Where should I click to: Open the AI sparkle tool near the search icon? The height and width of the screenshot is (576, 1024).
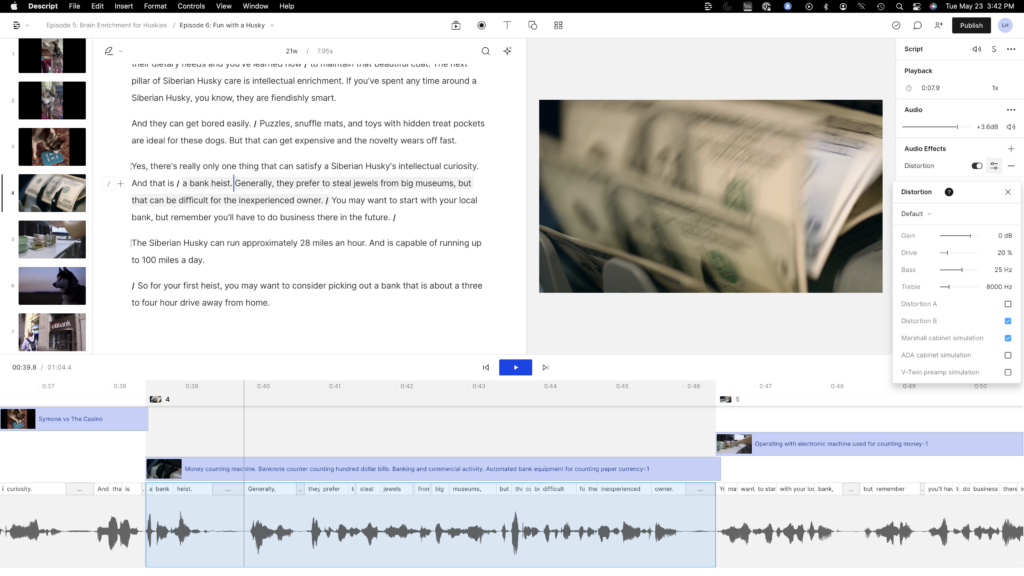tap(507, 50)
